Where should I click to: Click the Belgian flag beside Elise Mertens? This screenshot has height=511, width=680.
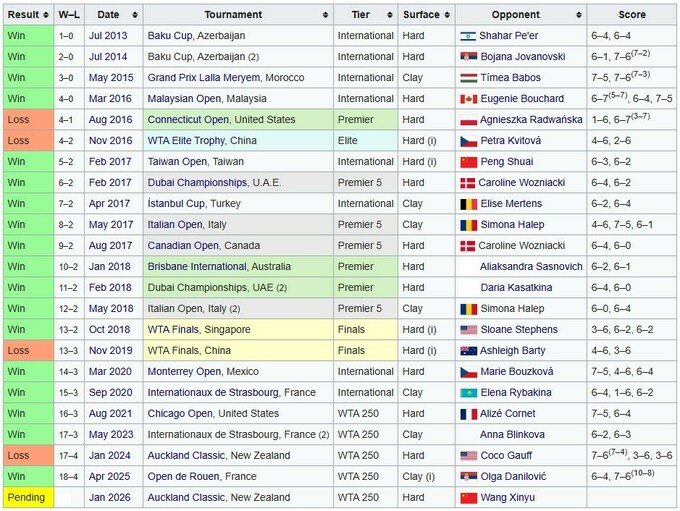(x=468, y=204)
